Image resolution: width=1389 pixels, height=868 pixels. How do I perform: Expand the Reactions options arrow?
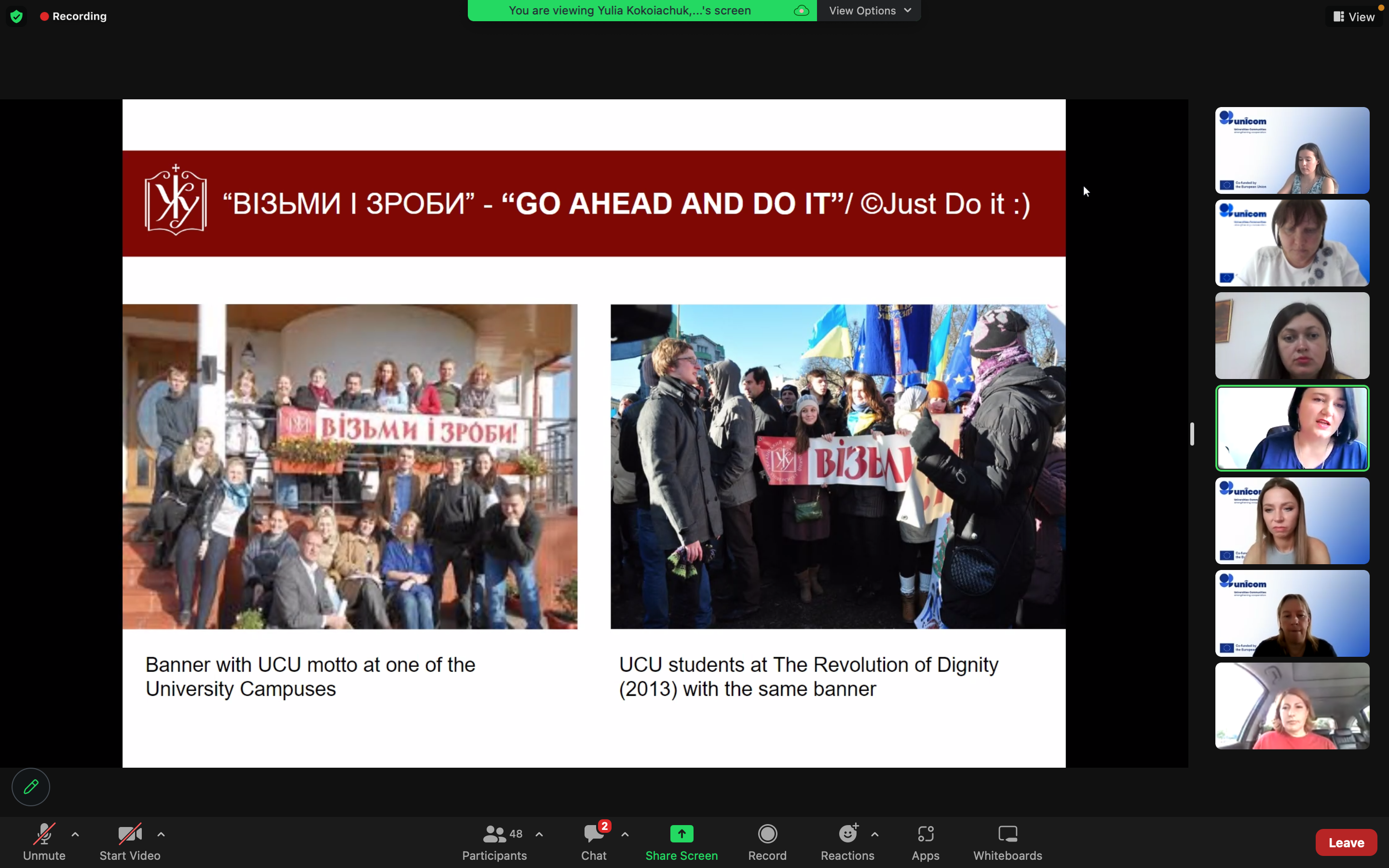[x=875, y=834]
